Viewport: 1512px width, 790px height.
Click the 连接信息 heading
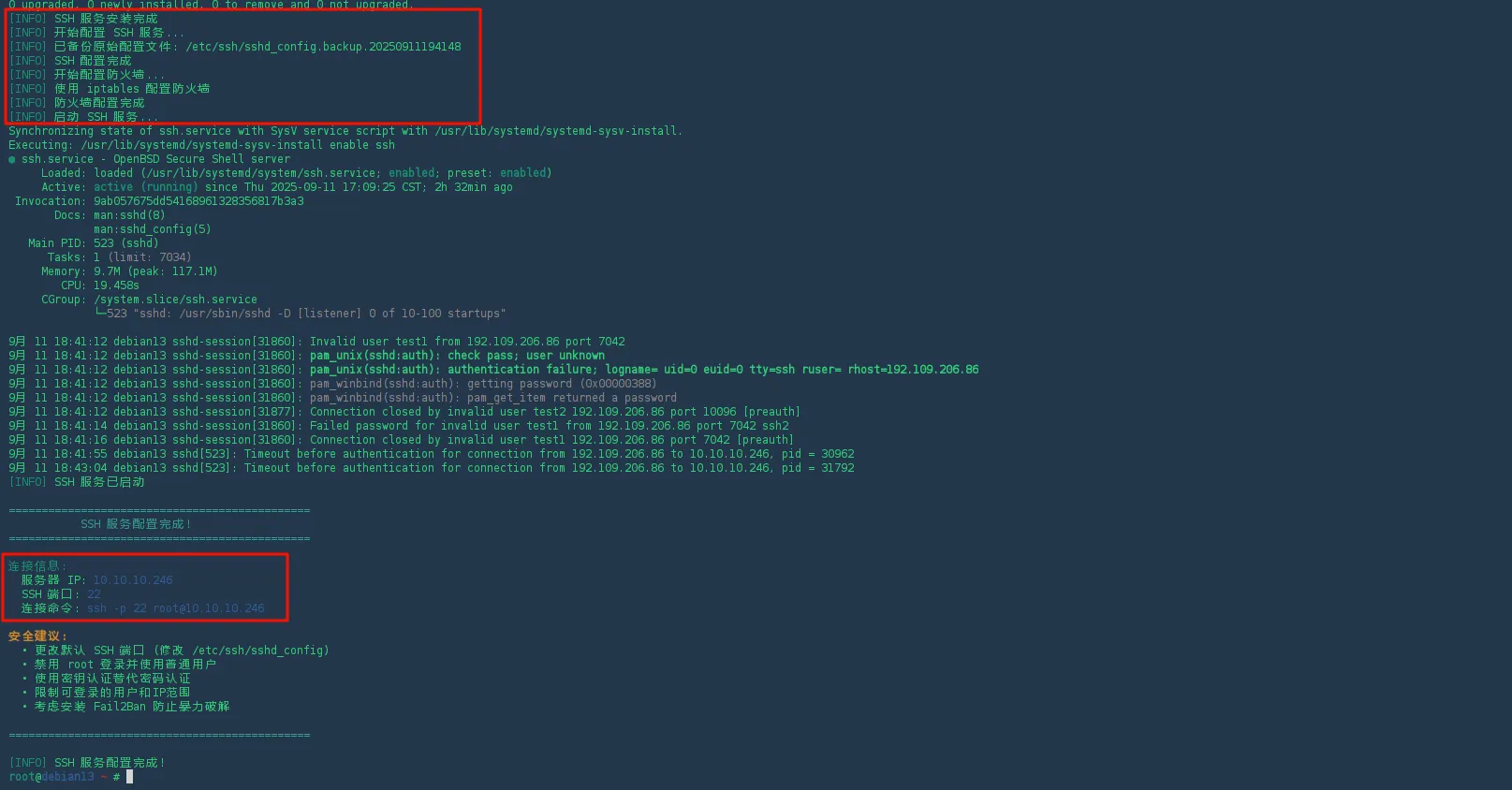click(36, 566)
